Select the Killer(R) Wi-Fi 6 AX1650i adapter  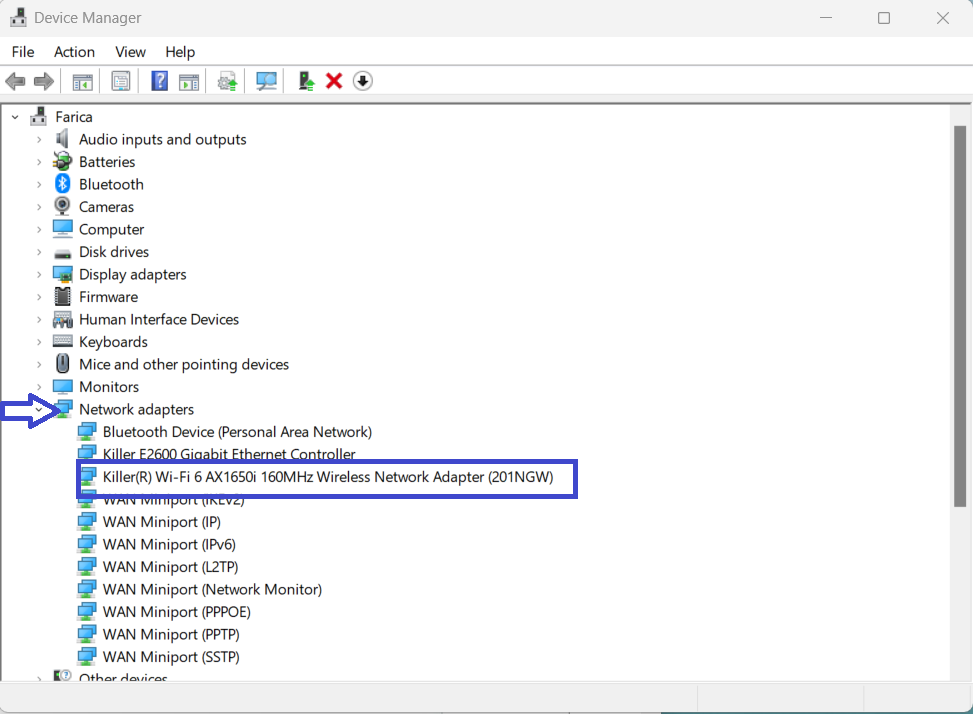coord(330,477)
